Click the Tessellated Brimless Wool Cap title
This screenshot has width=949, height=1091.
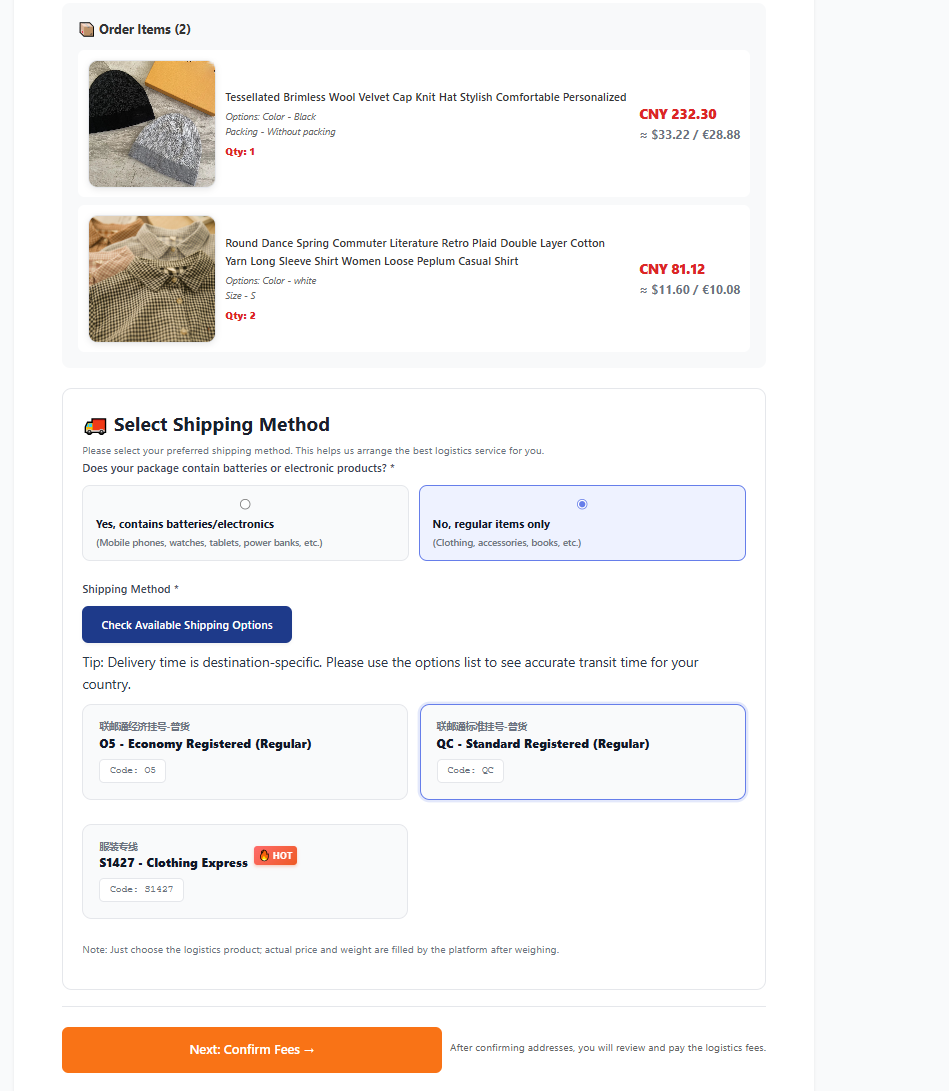pos(425,97)
